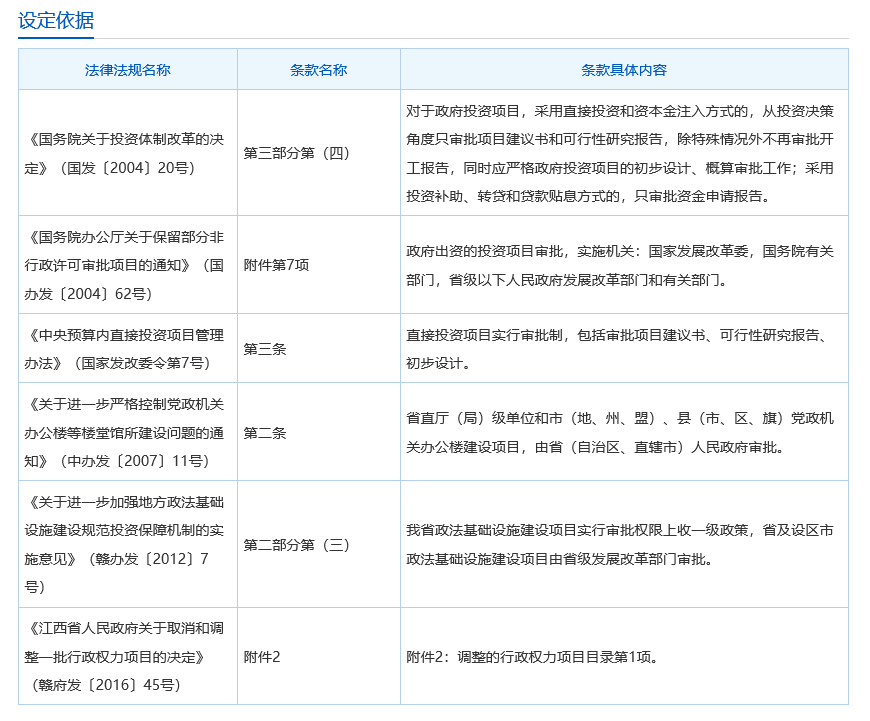Image resolution: width=870 pixels, height=721 pixels.
Task: Select the 国务院关于投资体制改革的决定 law name cell
Action: pos(128,153)
